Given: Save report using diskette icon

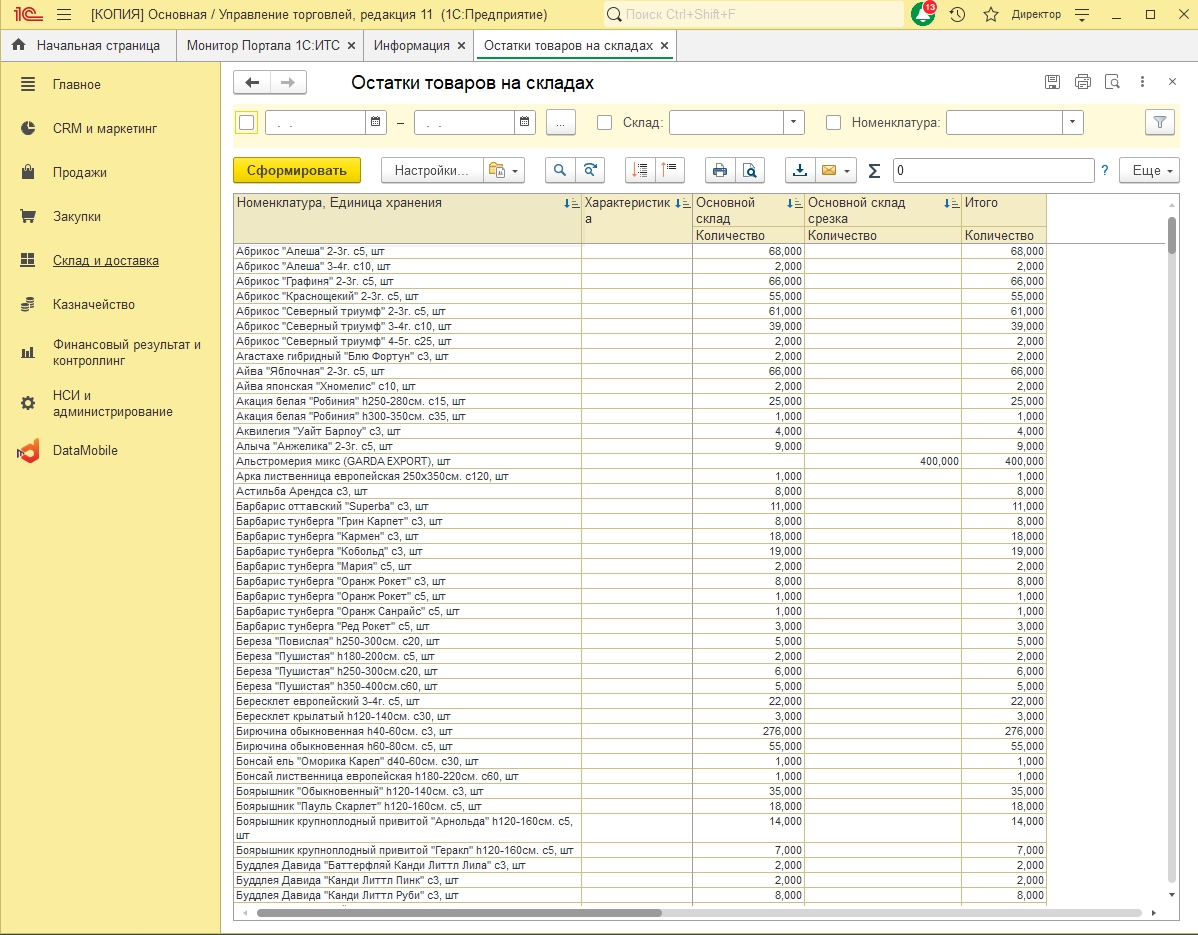Looking at the screenshot, I should point(1052,82).
